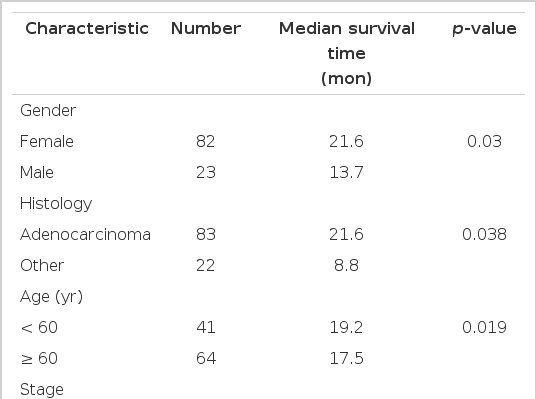
Task: Click the Gender row label
Action: (48, 111)
